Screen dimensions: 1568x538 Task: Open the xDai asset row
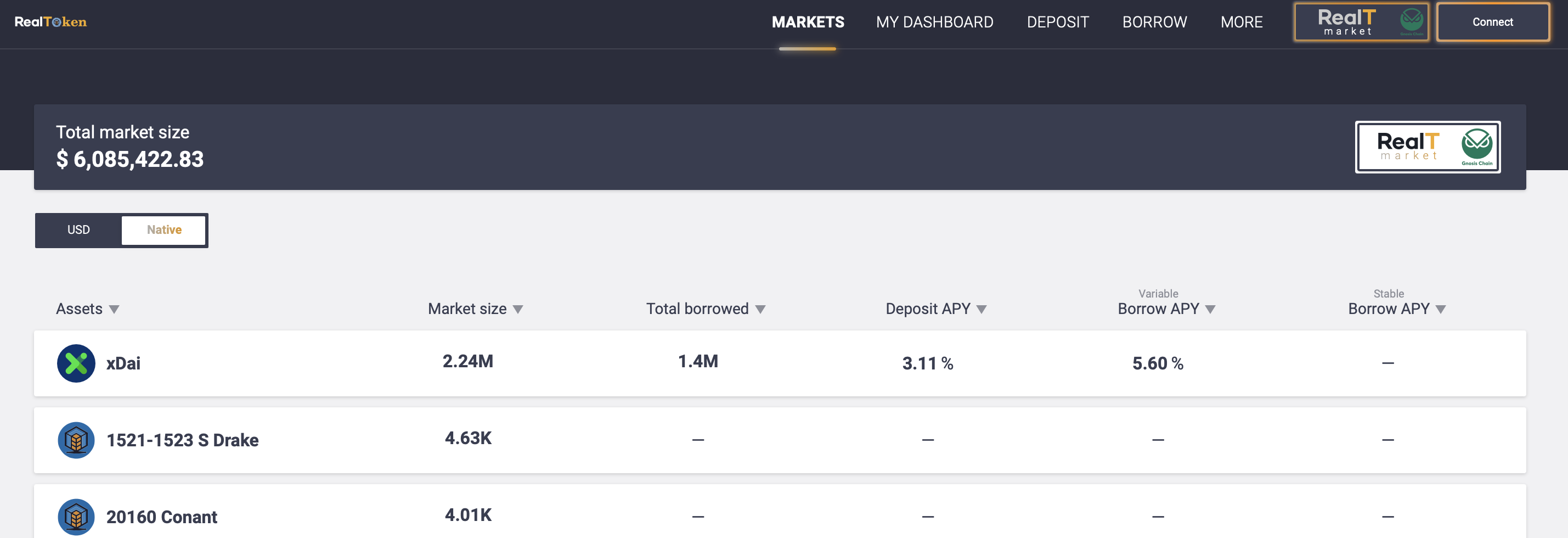pos(780,363)
